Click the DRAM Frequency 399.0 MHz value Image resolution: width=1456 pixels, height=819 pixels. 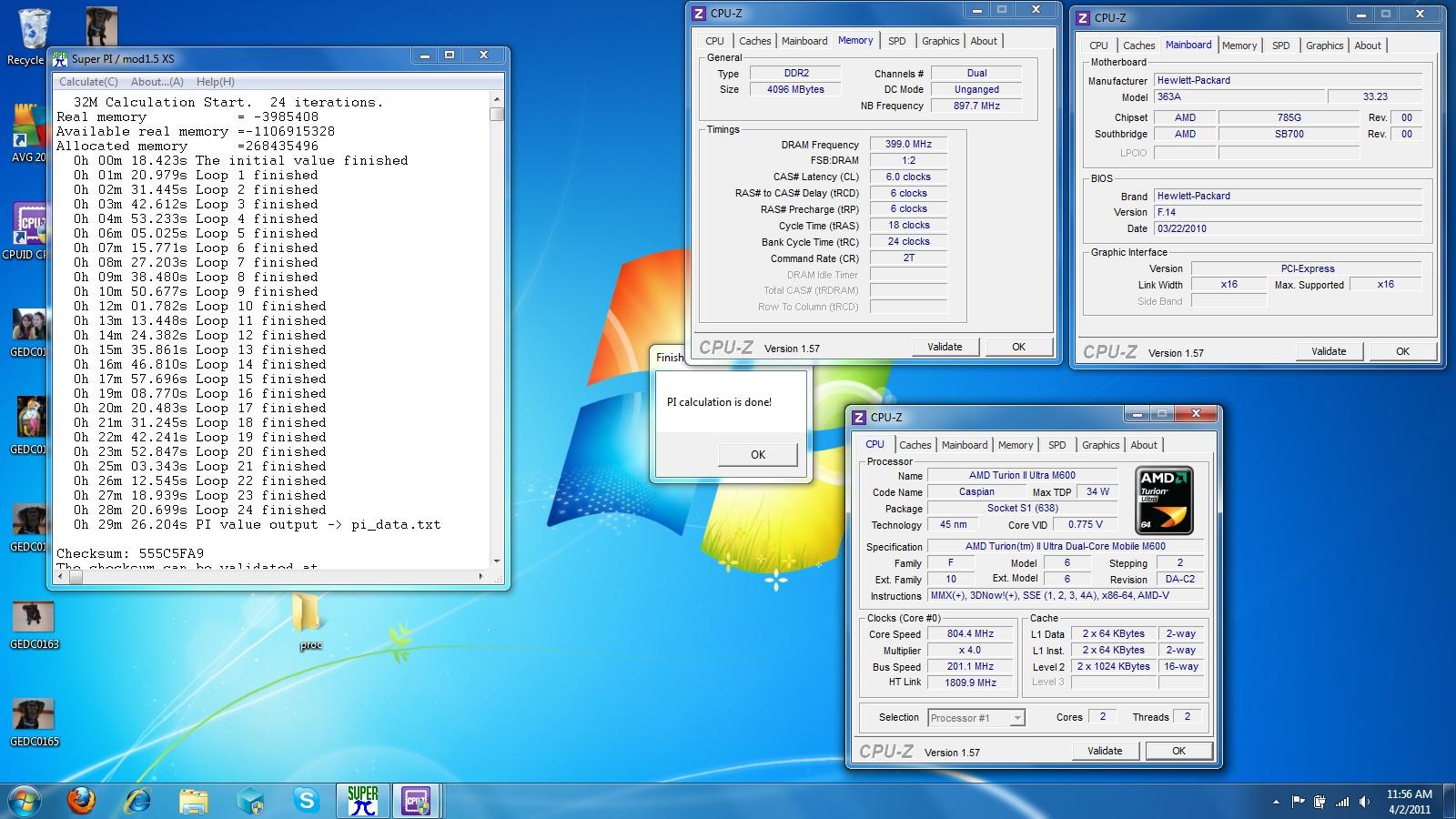(908, 144)
